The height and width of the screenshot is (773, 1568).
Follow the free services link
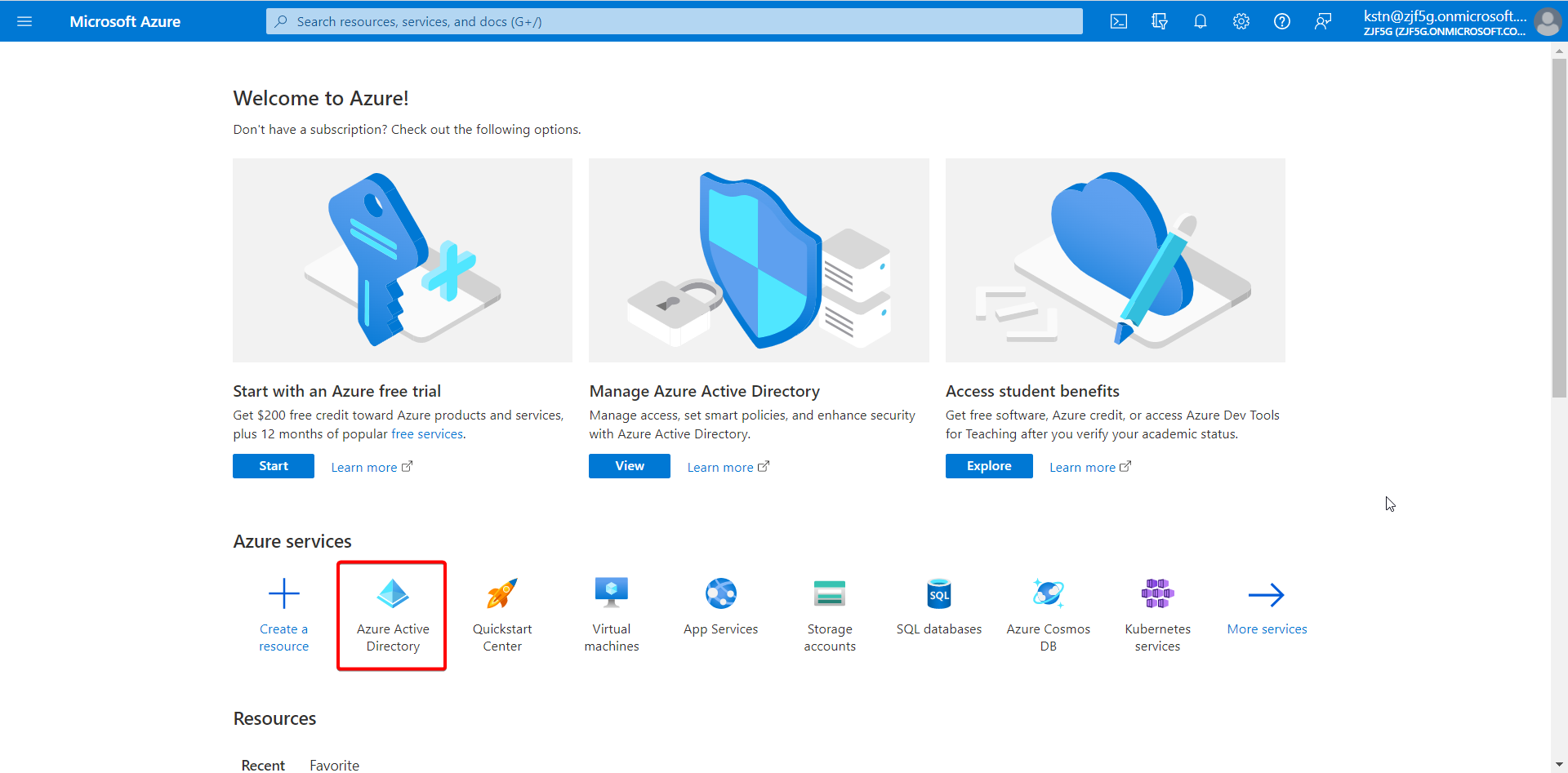(427, 434)
